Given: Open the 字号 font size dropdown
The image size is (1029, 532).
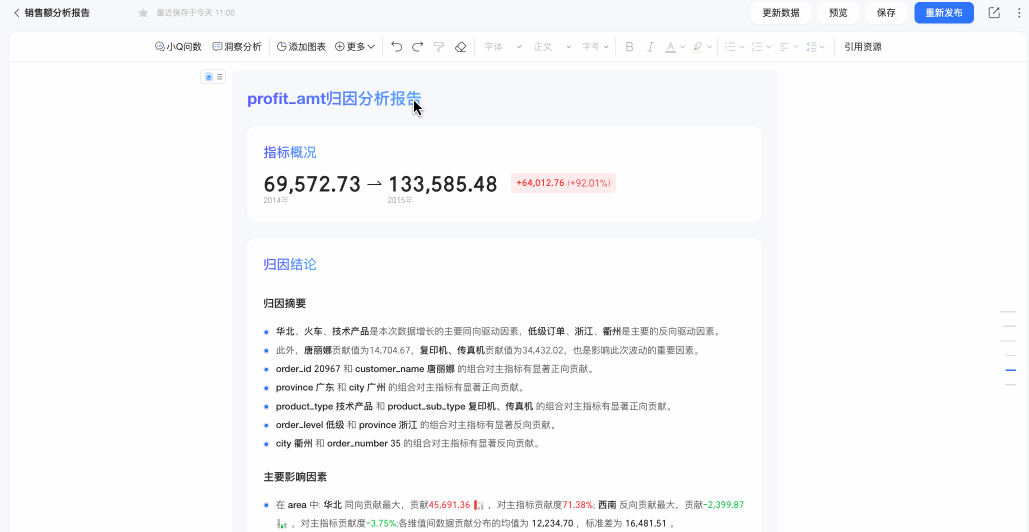Looking at the screenshot, I should pyautogui.click(x=595, y=47).
